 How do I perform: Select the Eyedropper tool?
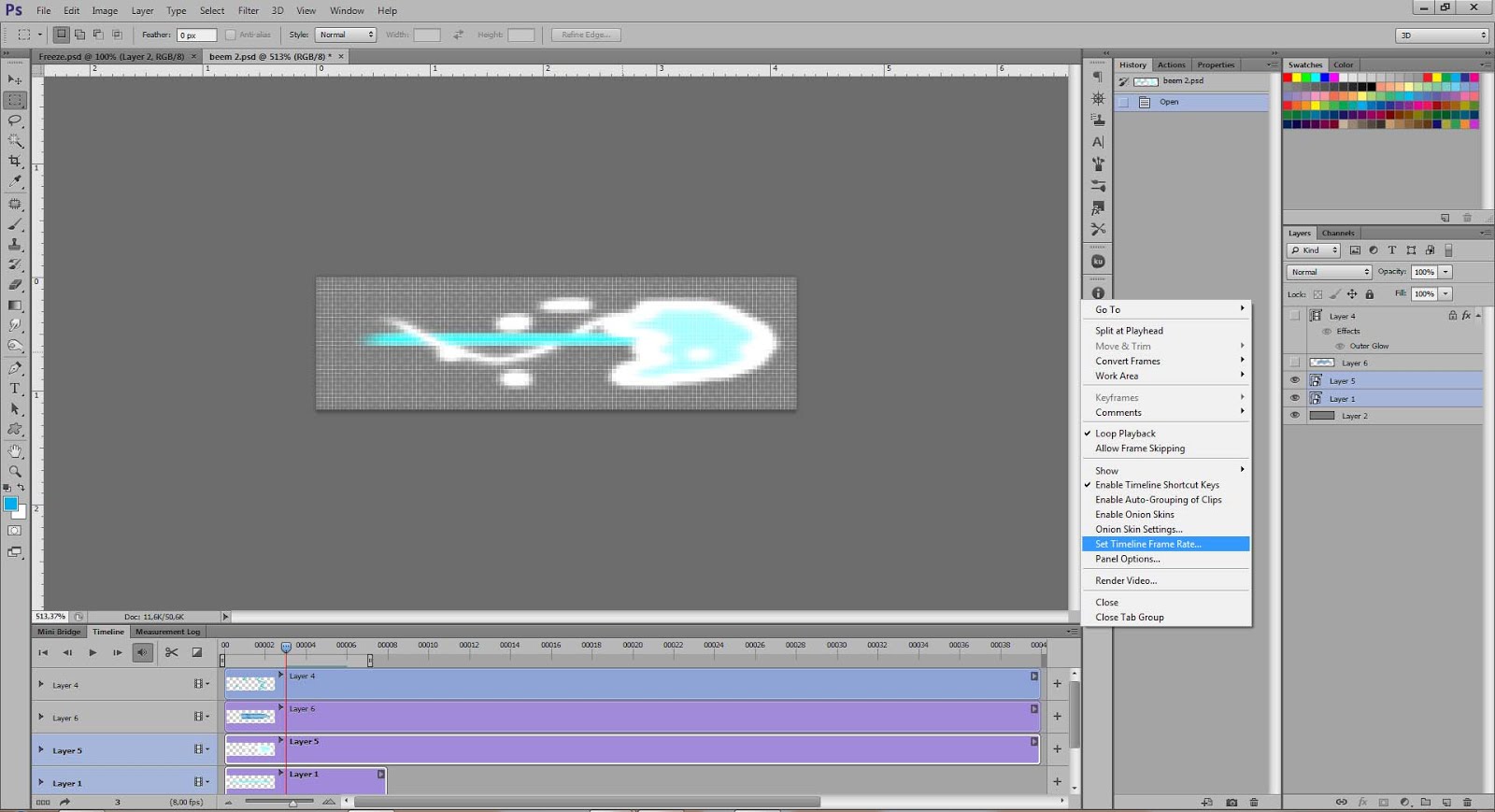pos(15,182)
